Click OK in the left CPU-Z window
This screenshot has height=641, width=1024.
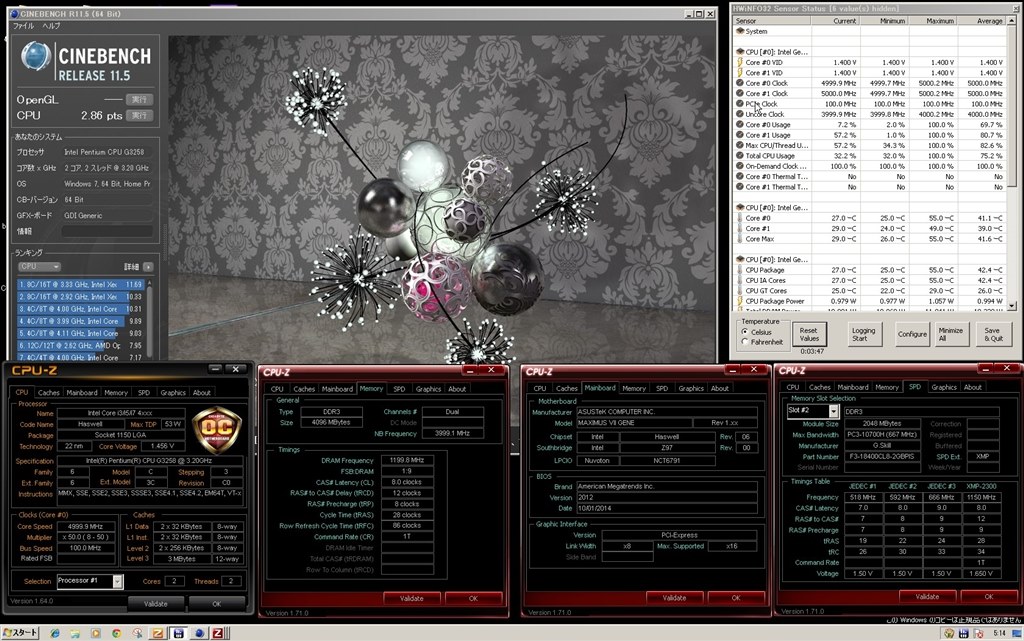coord(217,604)
